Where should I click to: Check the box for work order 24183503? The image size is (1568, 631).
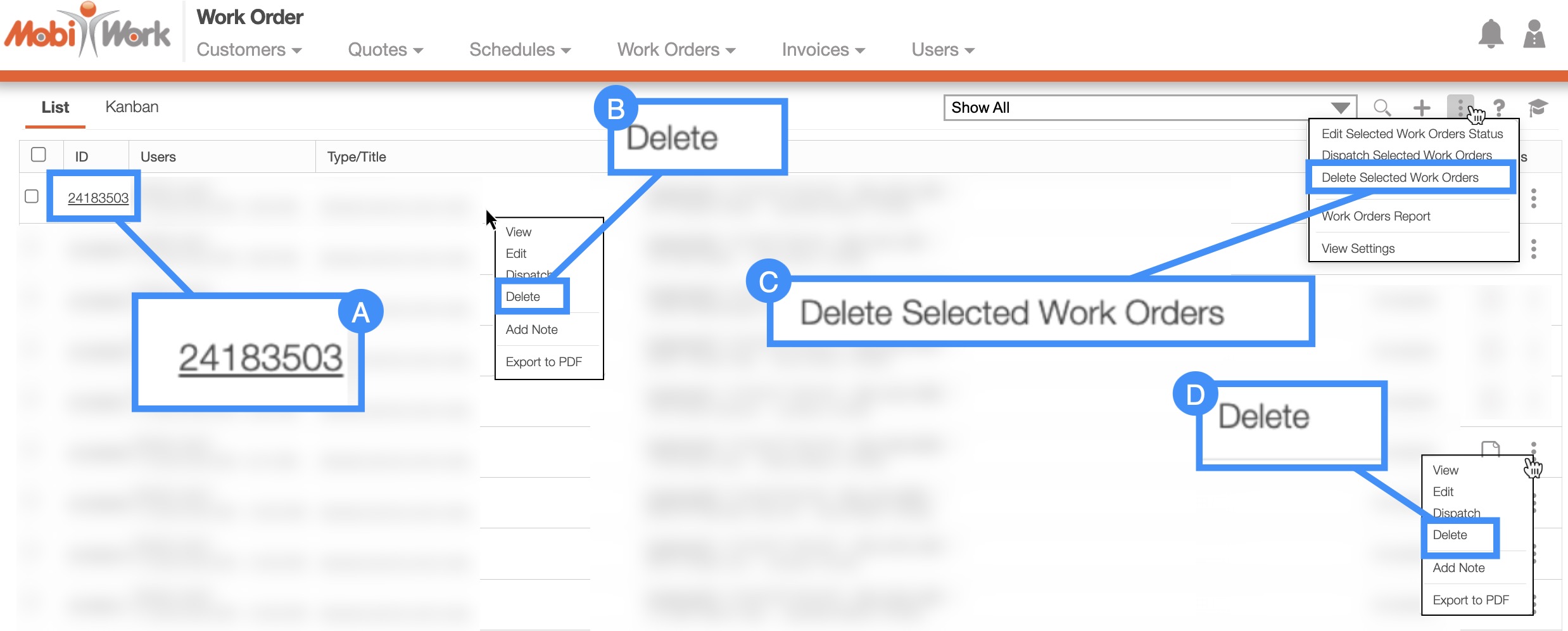[x=32, y=196]
